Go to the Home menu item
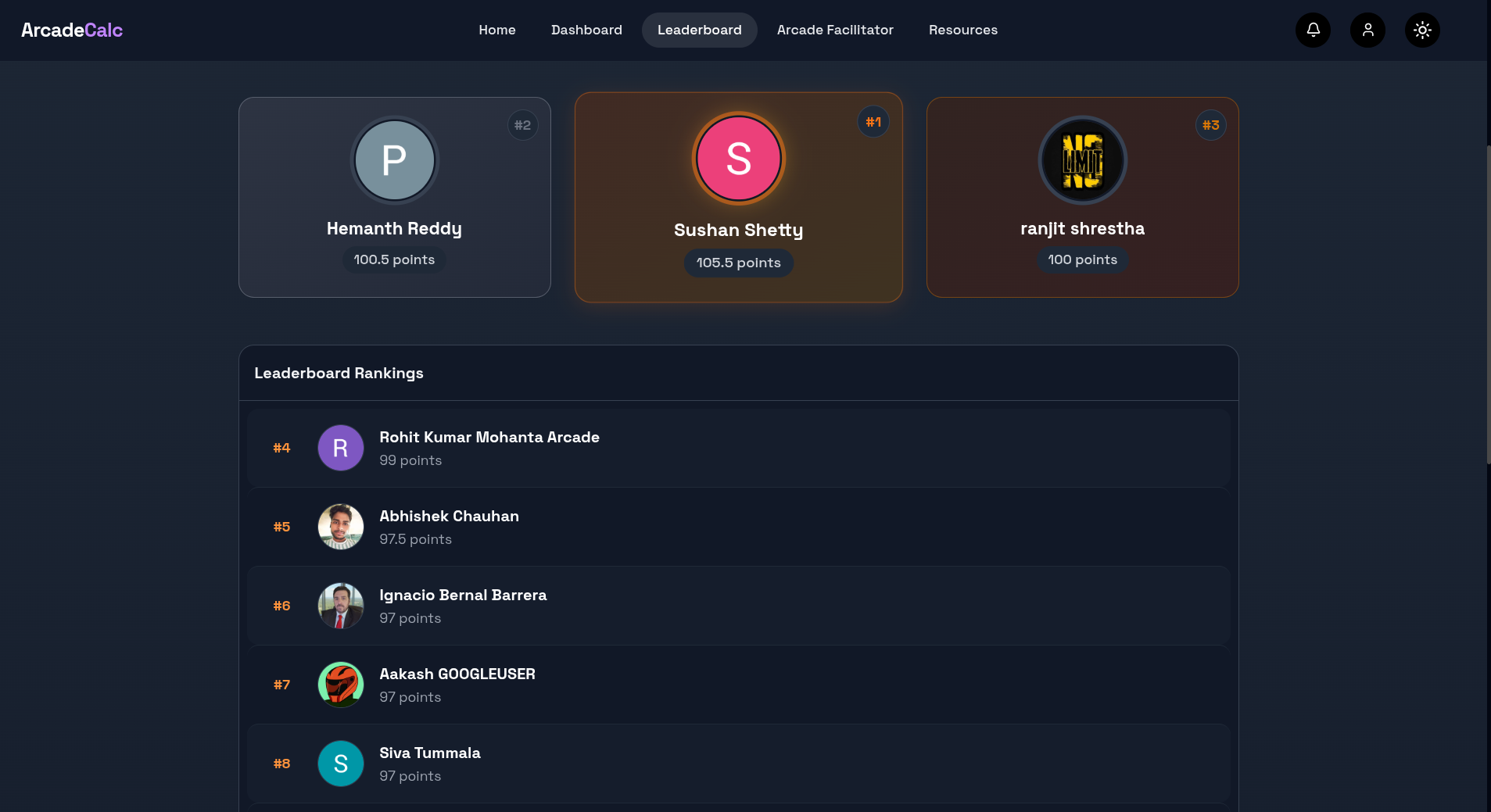This screenshot has height=812, width=1491. [497, 30]
